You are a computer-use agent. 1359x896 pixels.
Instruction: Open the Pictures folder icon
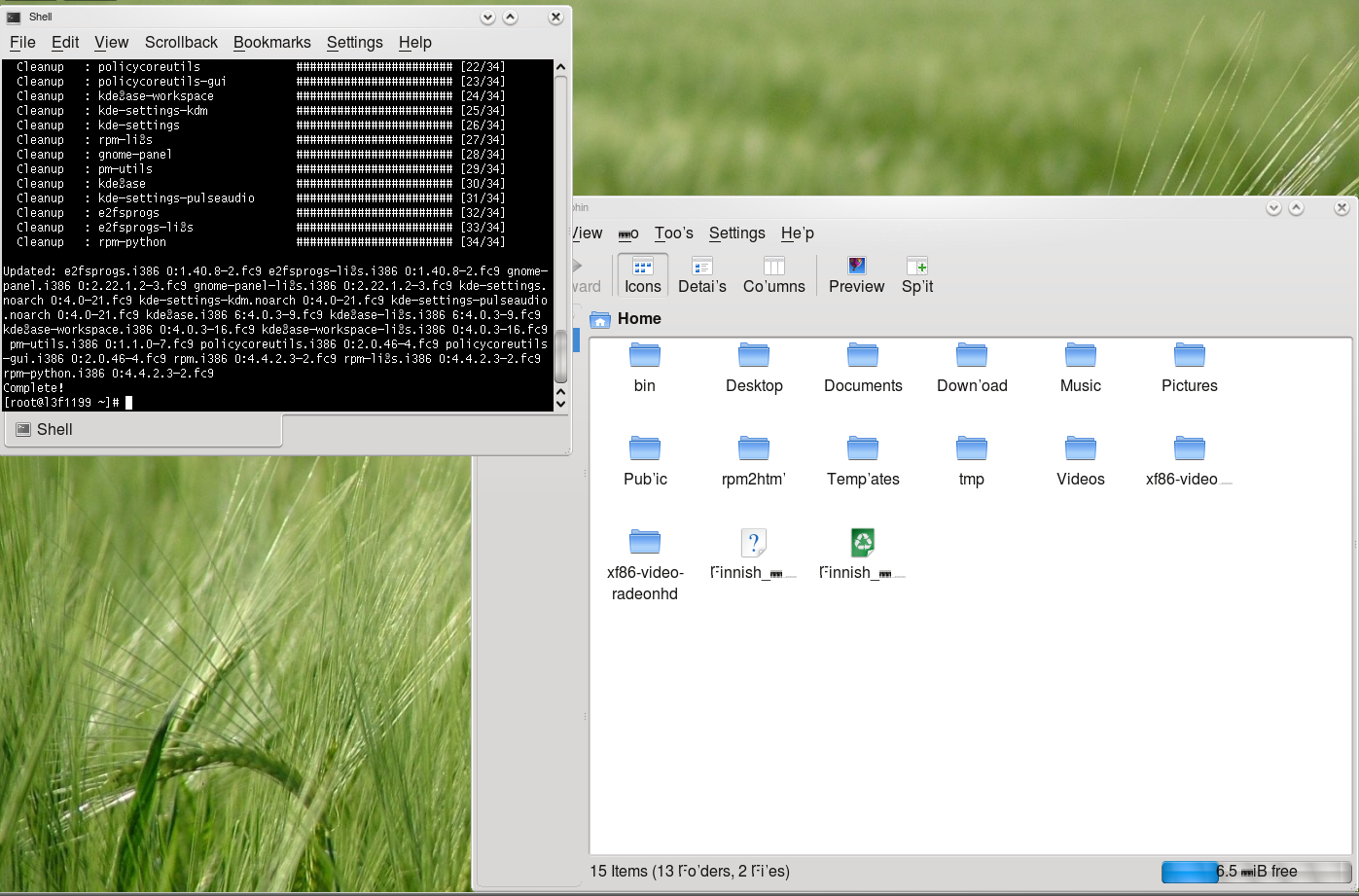1189,356
